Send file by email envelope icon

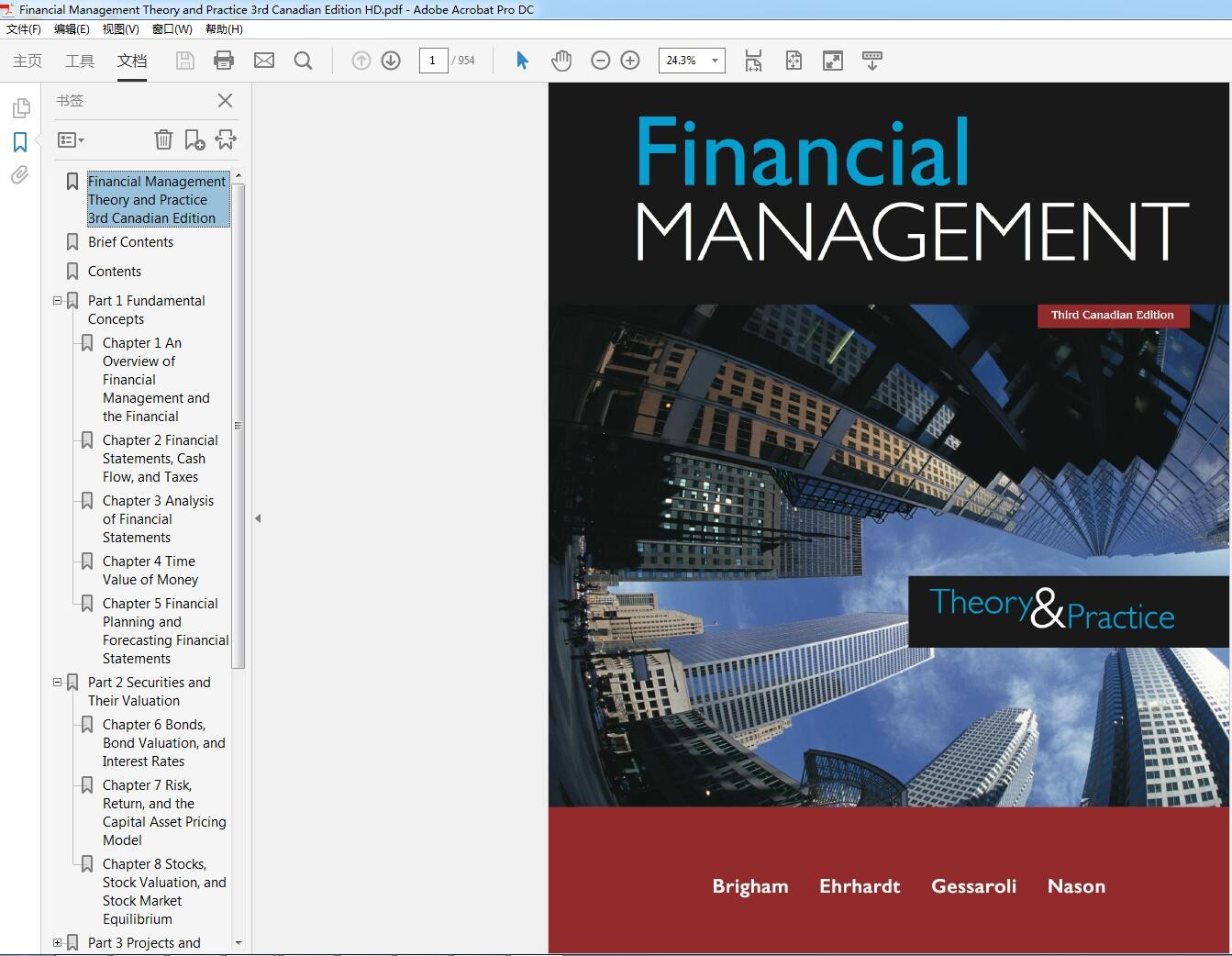click(x=264, y=61)
